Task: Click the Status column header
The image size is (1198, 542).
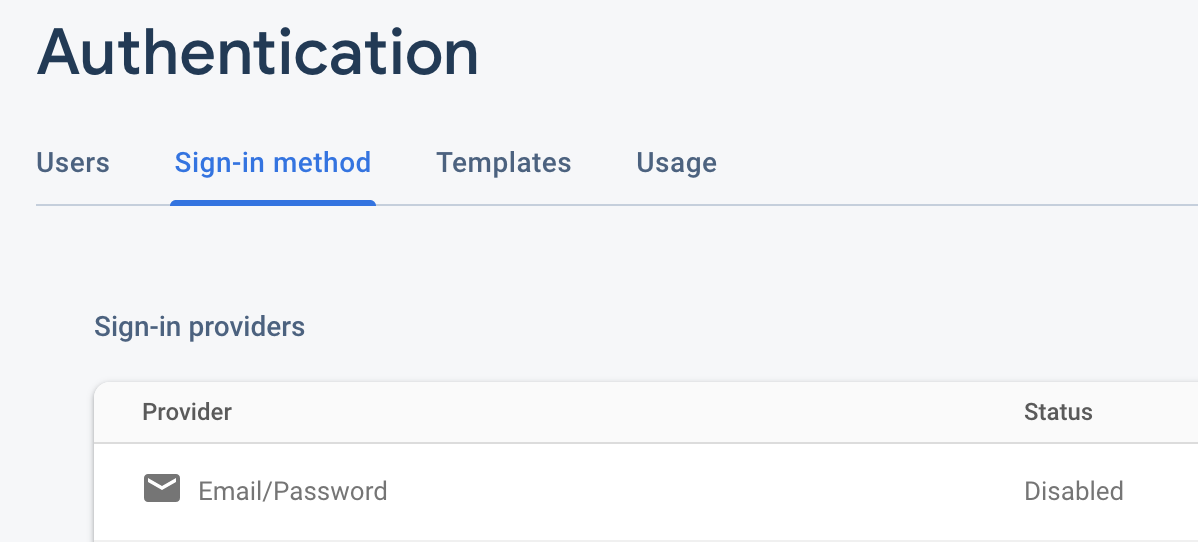Action: click(x=1058, y=412)
